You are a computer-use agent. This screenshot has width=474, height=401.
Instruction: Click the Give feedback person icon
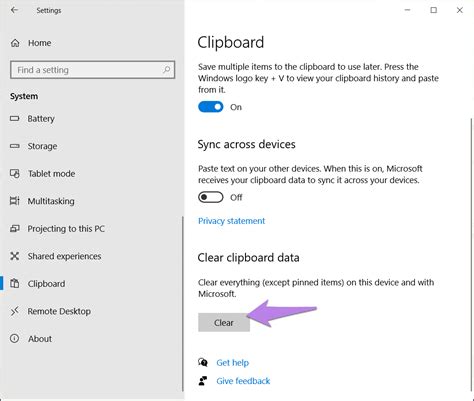pyautogui.click(x=203, y=381)
